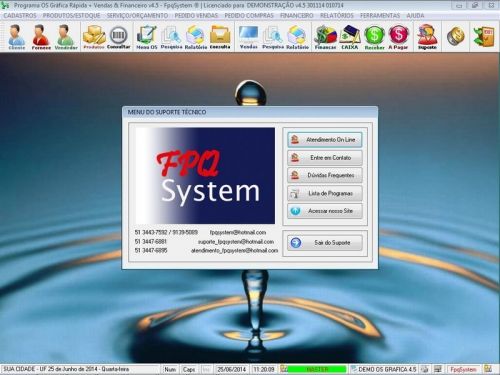Open the CADASTROS menu

point(20,16)
